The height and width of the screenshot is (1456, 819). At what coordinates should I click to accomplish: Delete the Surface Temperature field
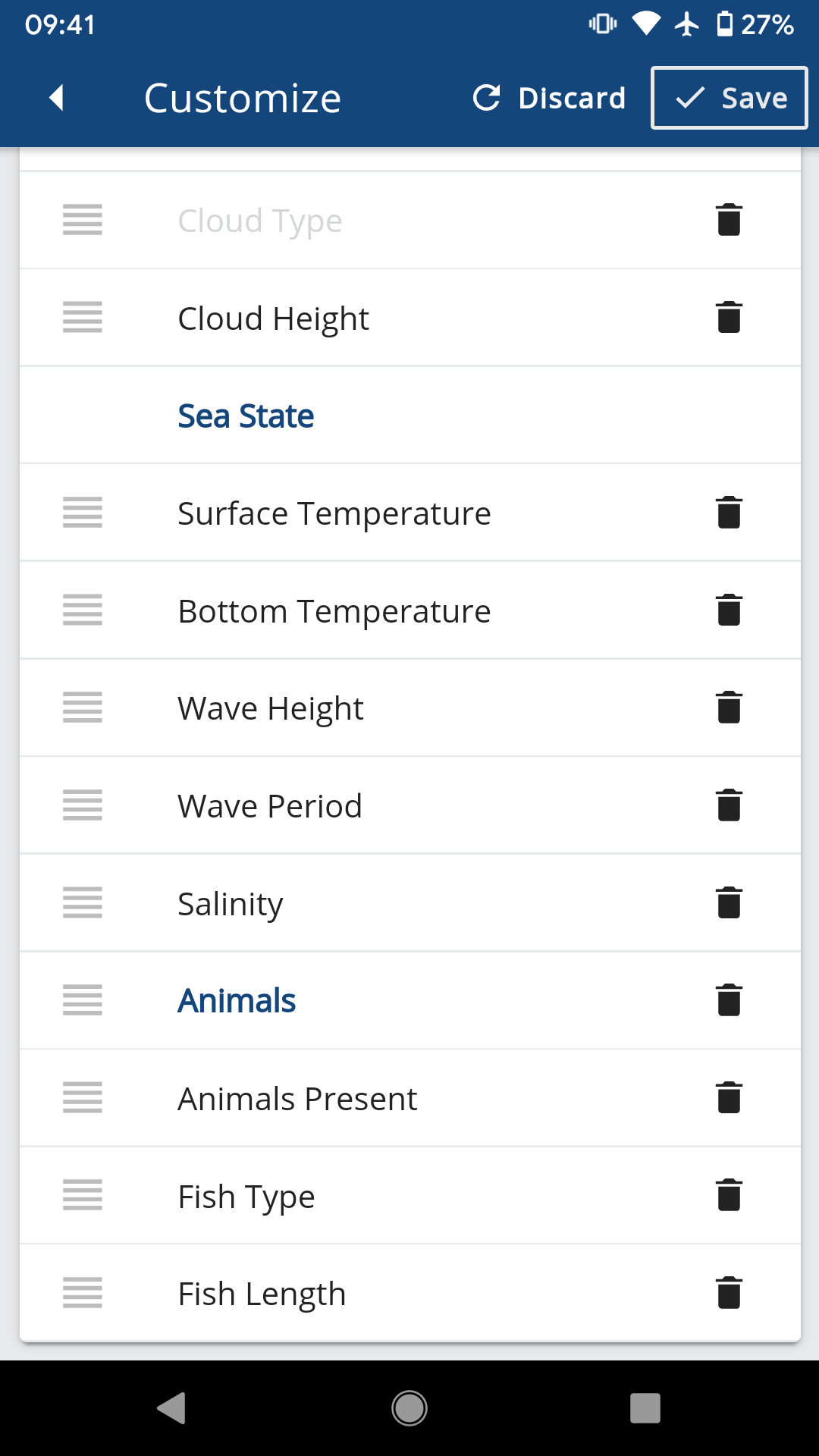pyautogui.click(x=729, y=513)
